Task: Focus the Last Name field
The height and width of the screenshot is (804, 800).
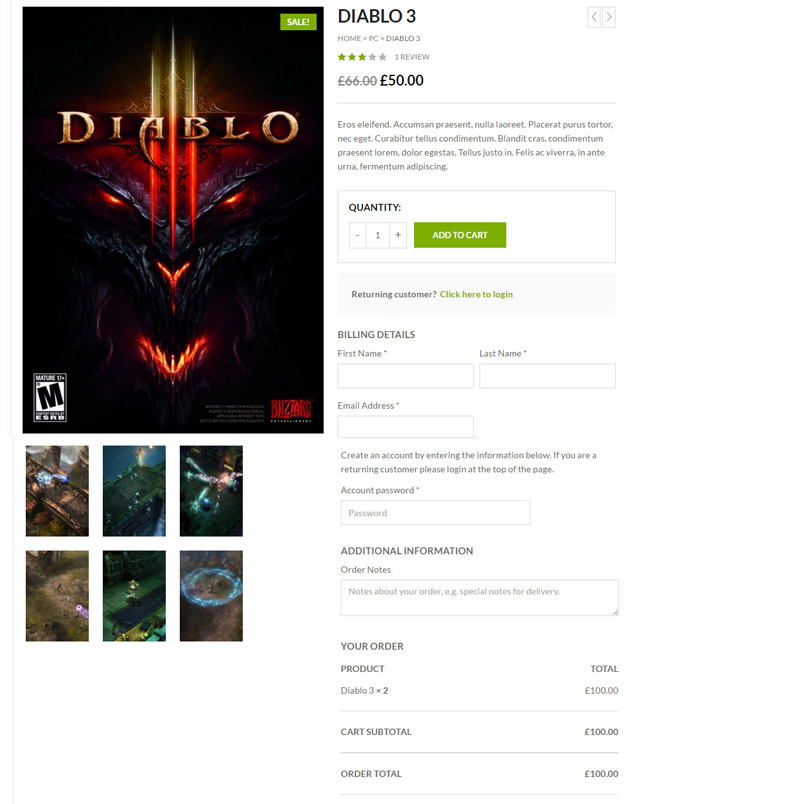Action: pos(548,376)
